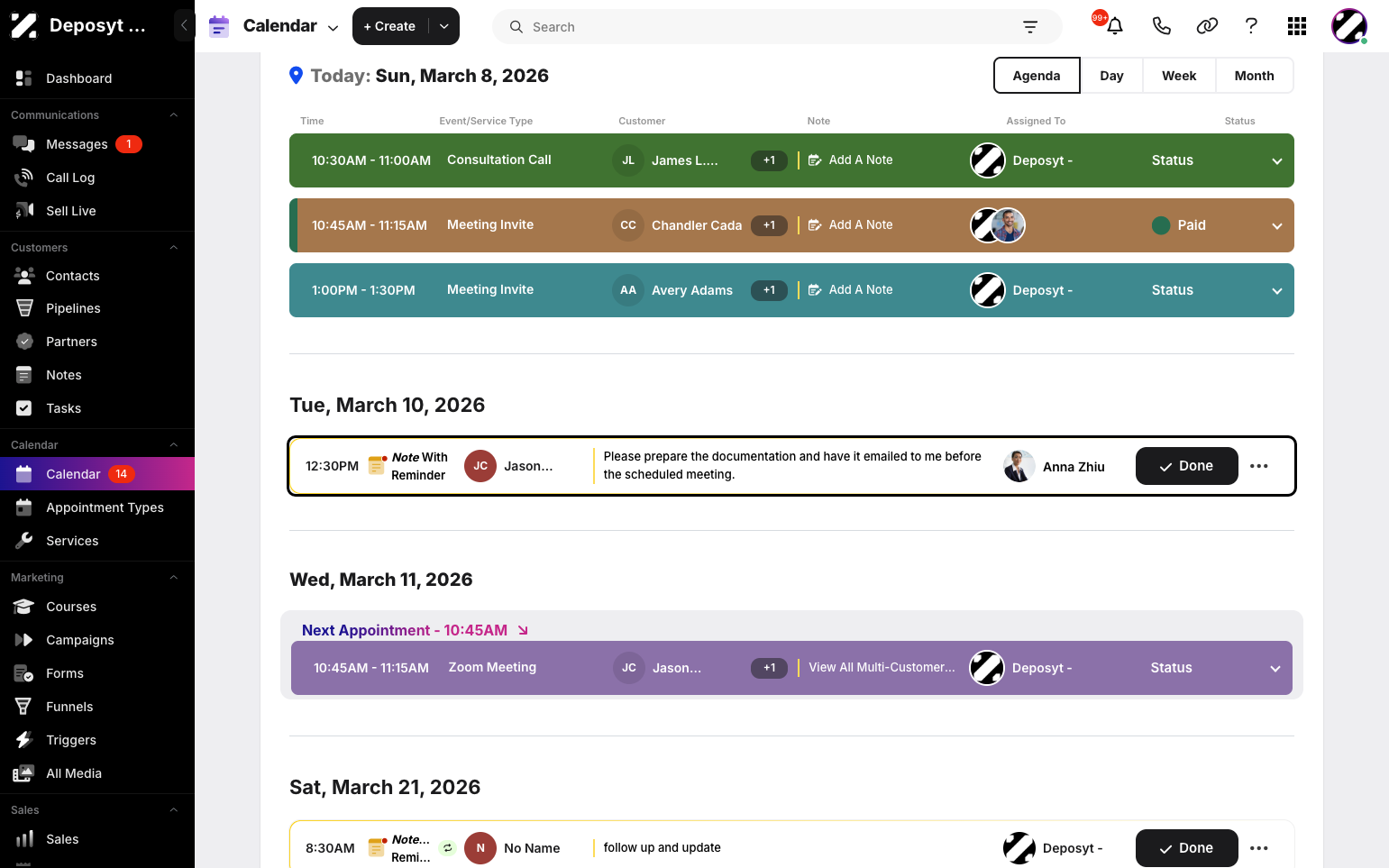Open the purple Zoom Meeting appointment
The image size is (1389, 868).
click(791, 668)
